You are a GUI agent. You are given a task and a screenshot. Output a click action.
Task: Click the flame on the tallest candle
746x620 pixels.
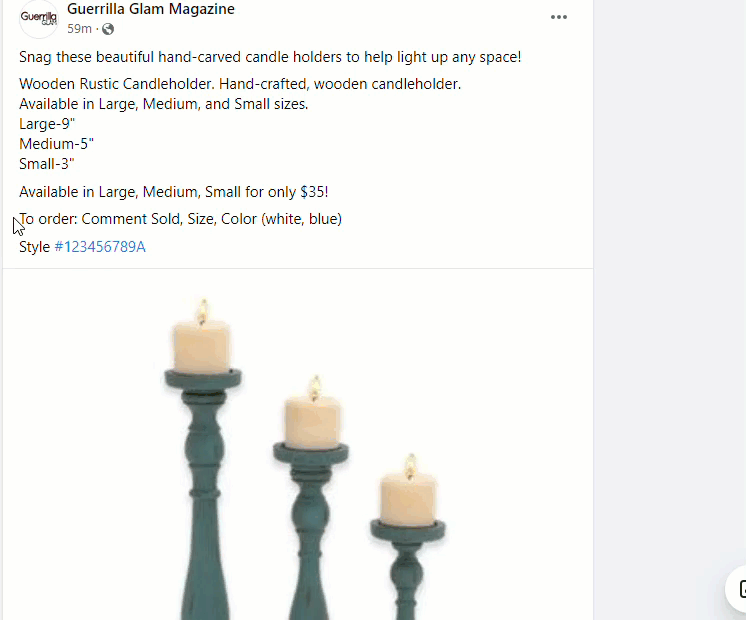click(x=203, y=312)
